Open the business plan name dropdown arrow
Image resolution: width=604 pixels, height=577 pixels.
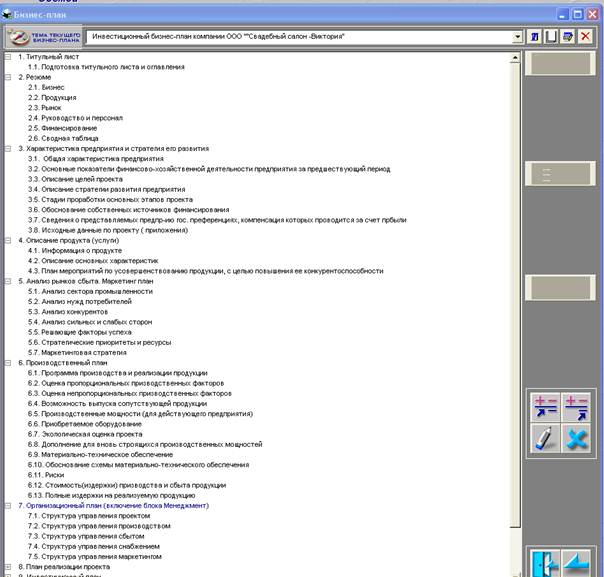click(x=517, y=37)
